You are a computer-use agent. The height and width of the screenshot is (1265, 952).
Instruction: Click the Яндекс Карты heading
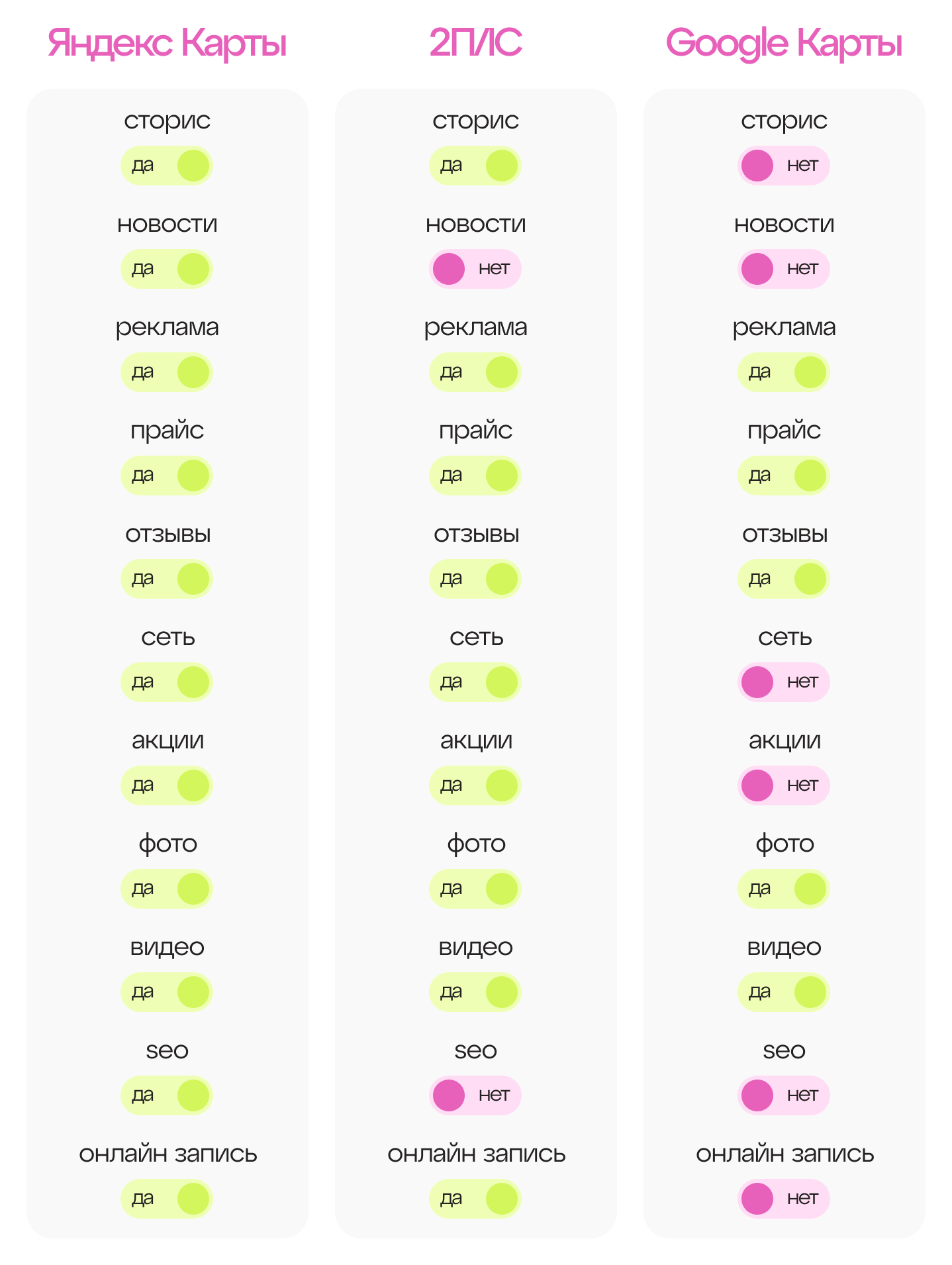click(x=167, y=44)
